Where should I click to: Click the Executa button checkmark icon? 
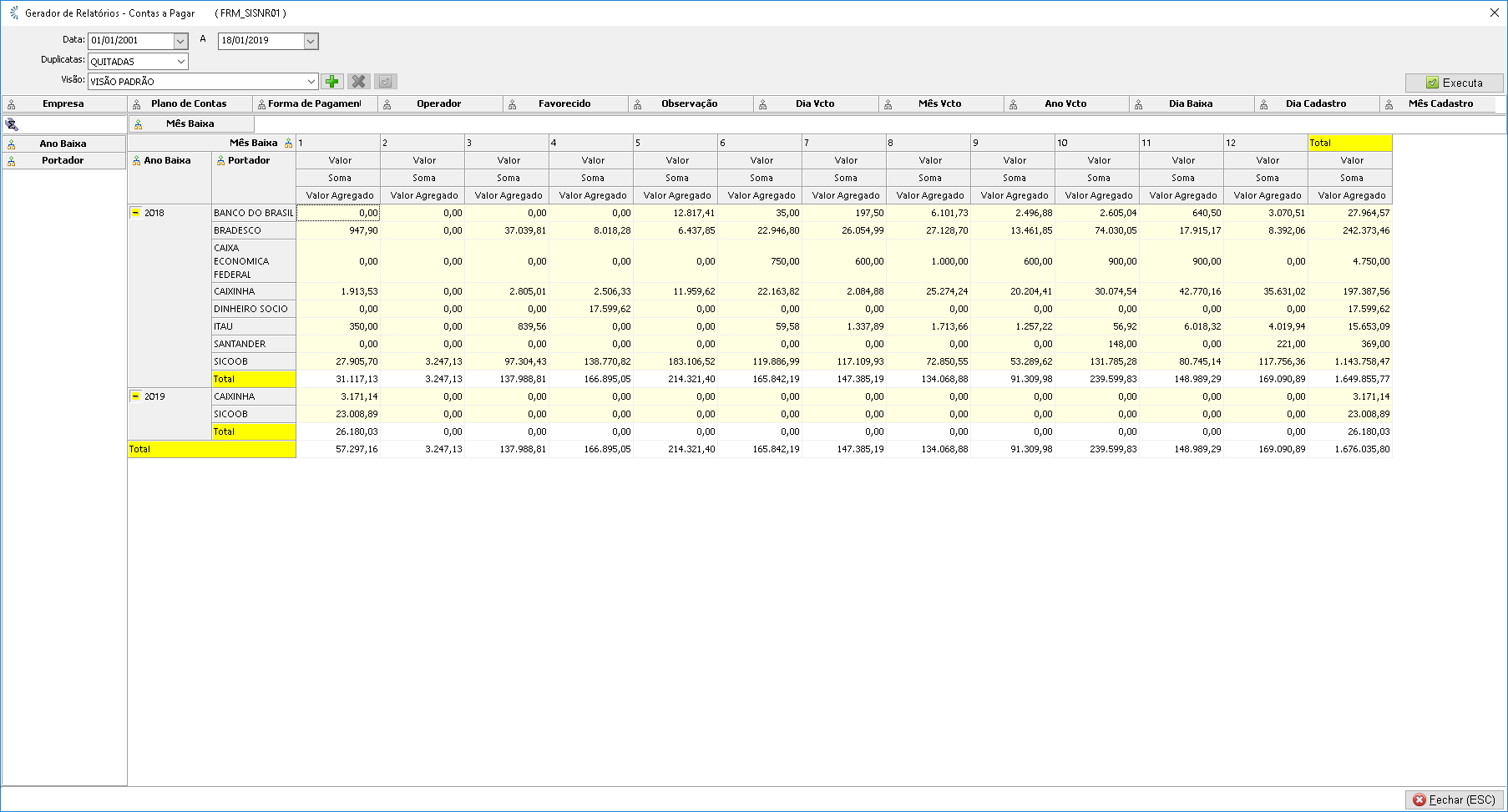pyautogui.click(x=1433, y=83)
